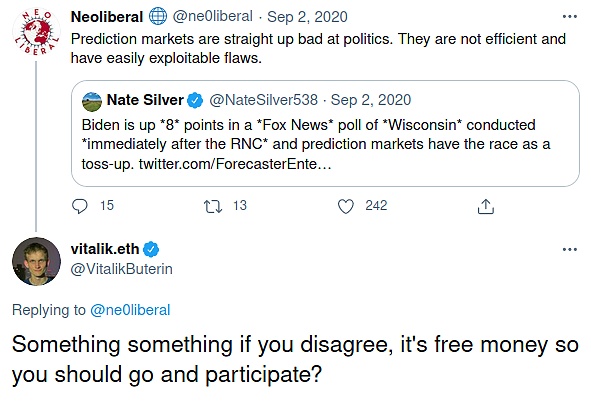
Task: Open more options on Neoliberal's tweet
Action: click(x=570, y=17)
